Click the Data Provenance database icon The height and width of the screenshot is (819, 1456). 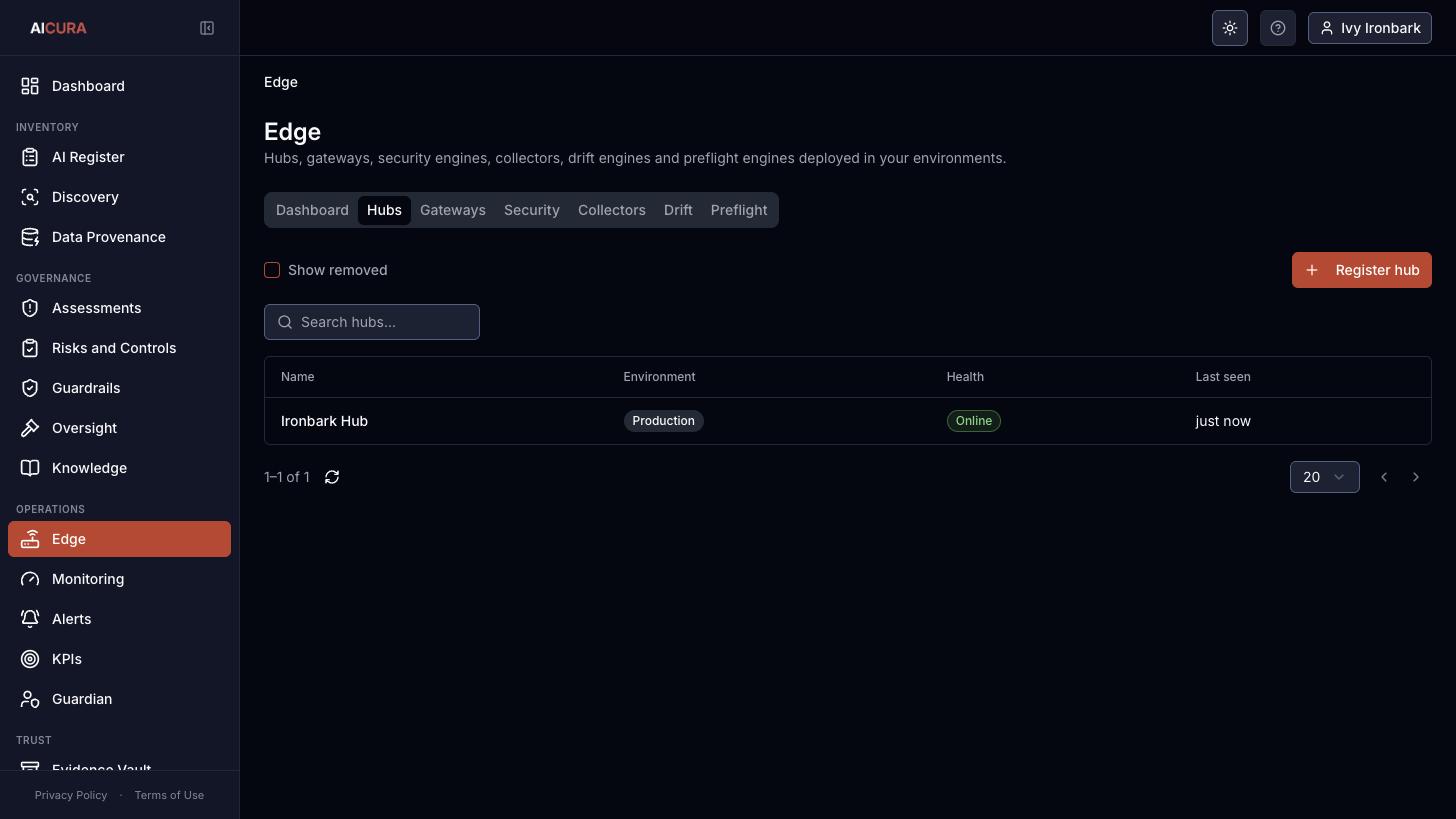pyautogui.click(x=30, y=237)
